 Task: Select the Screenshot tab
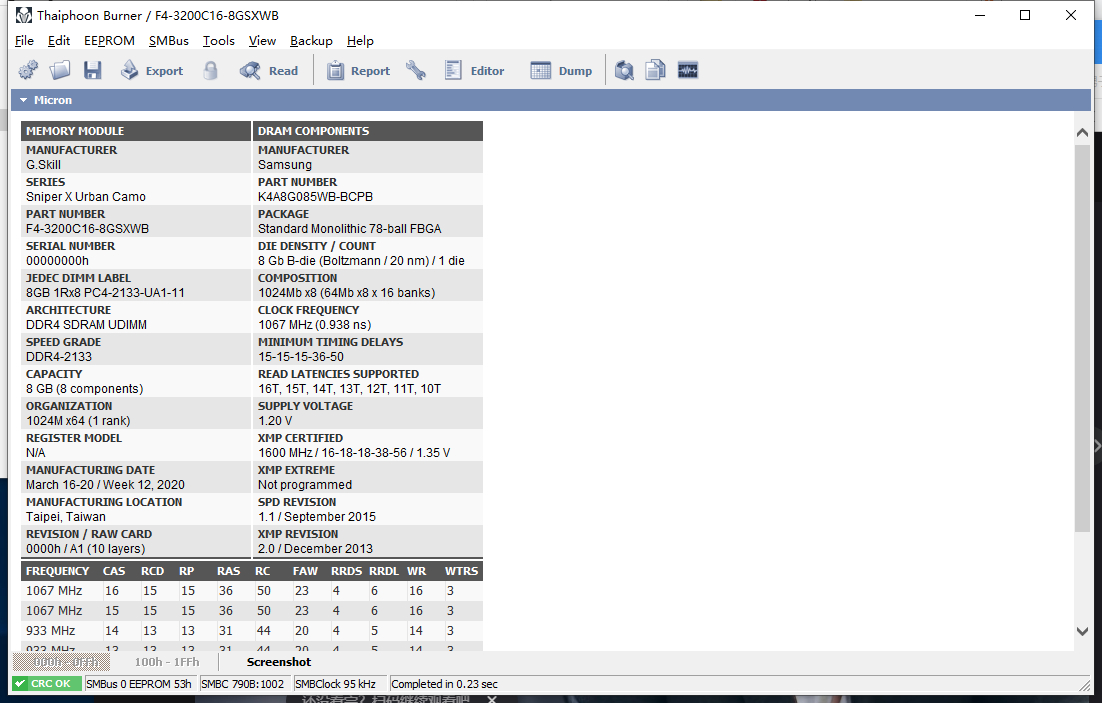pyautogui.click(x=279, y=662)
